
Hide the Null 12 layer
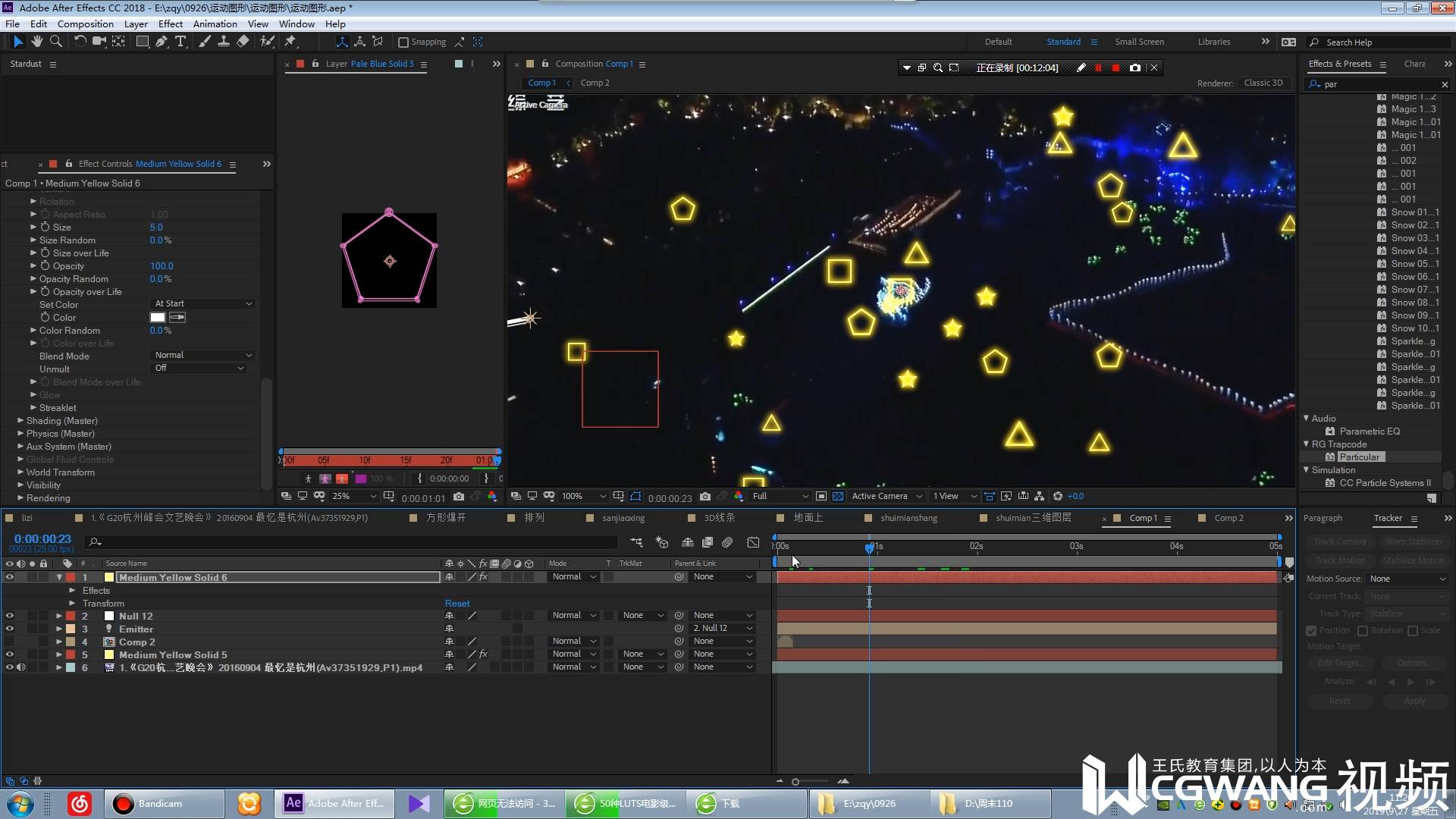(x=10, y=617)
